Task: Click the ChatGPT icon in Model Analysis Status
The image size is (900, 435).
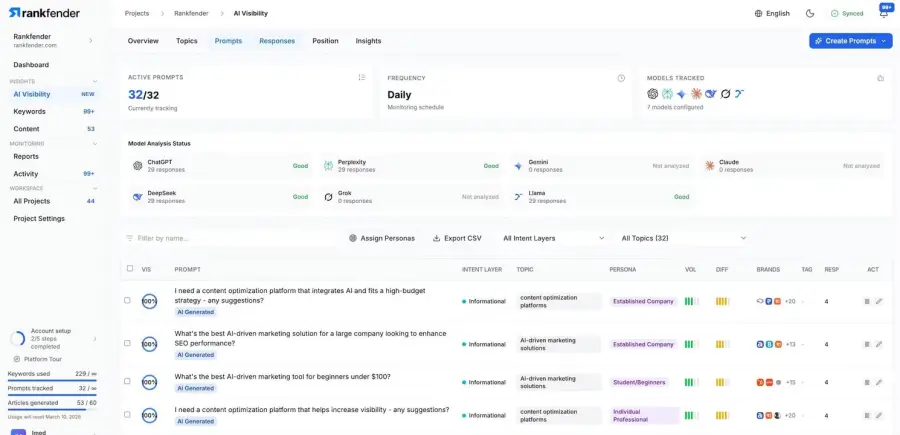Action: pos(137,166)
